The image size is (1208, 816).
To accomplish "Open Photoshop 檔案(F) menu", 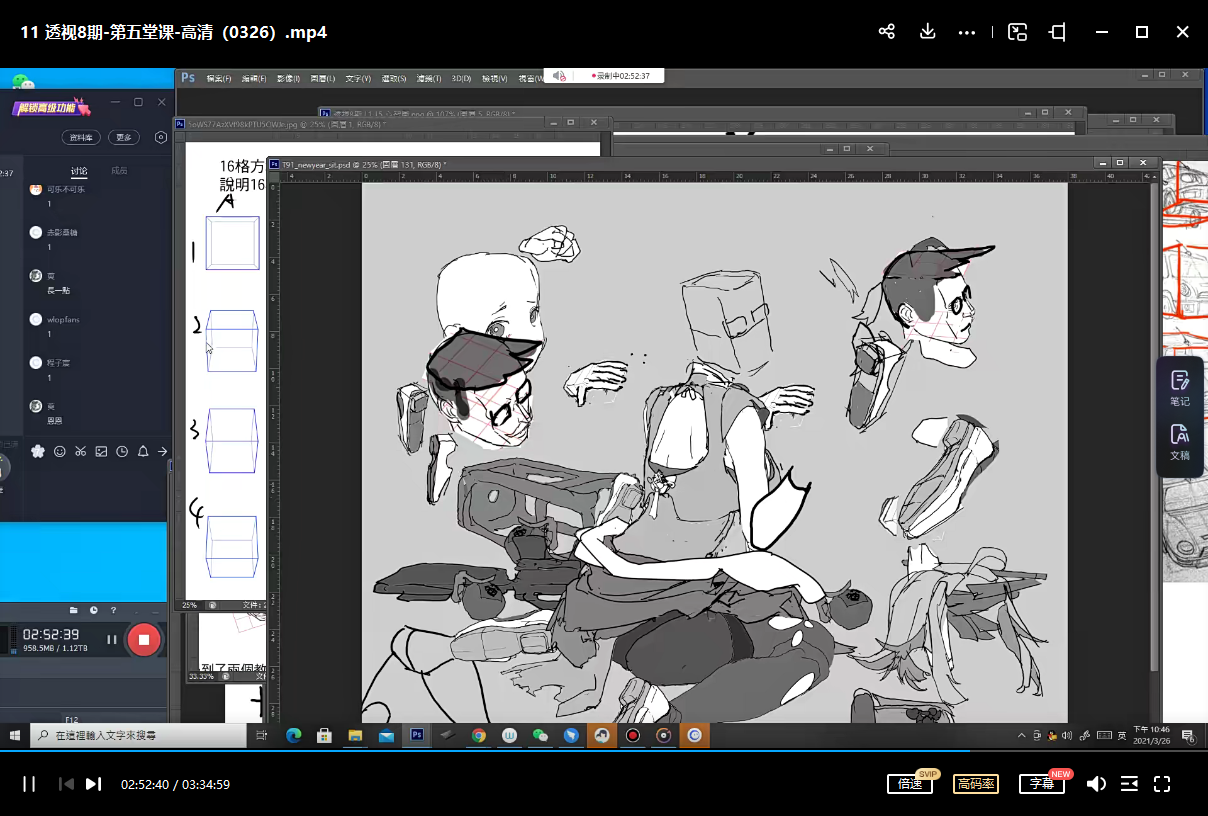I will point(218,78).
